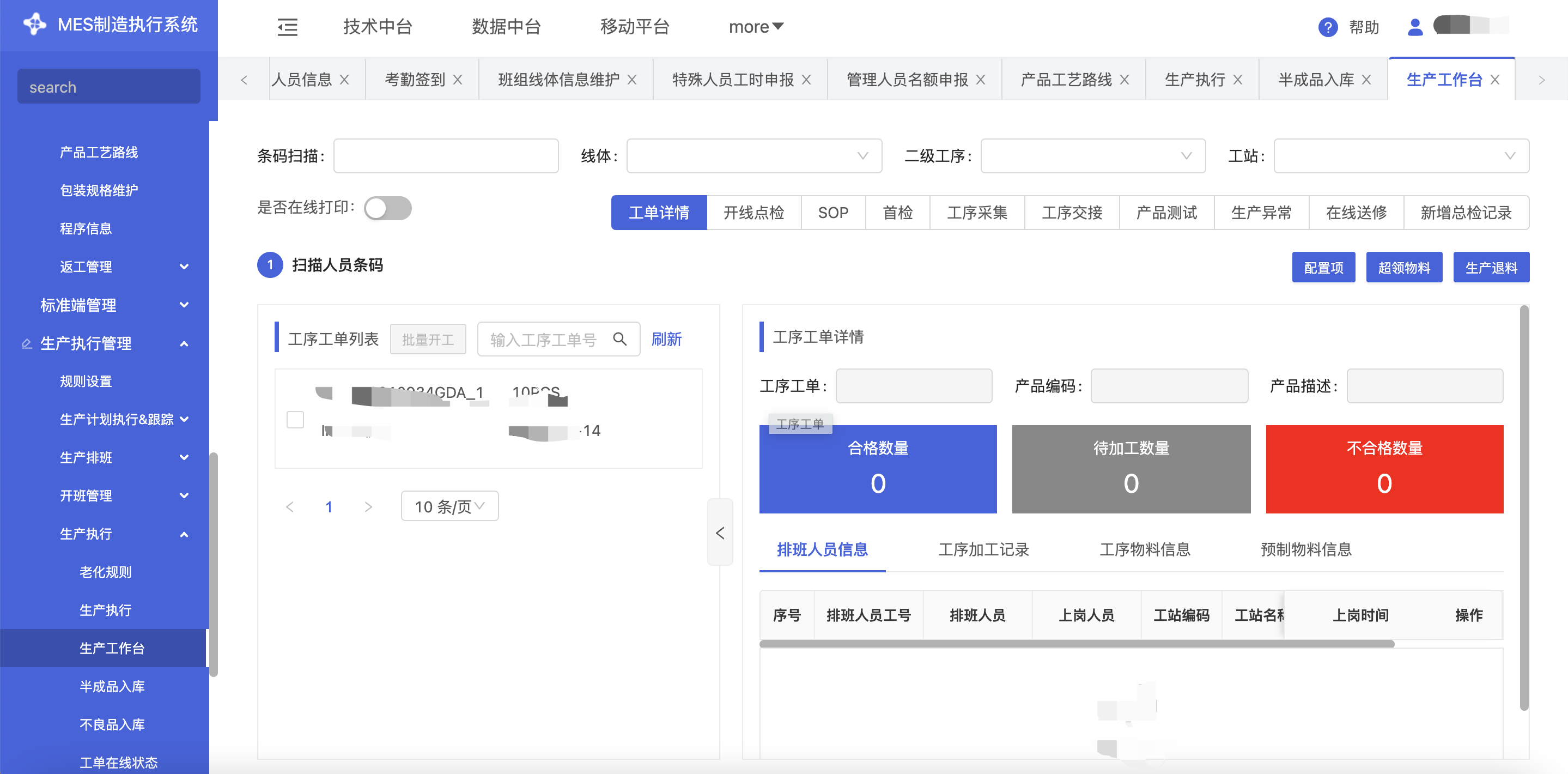Click the MES logo icon

coord(34,25)
